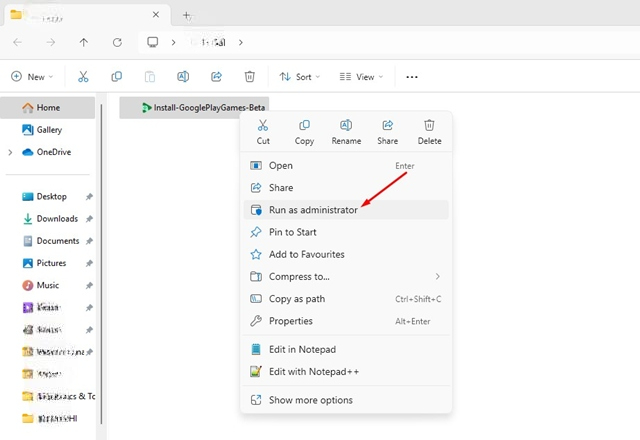
Task: Unpin Music via its pin icon
Action: click(x=89, y=285)
